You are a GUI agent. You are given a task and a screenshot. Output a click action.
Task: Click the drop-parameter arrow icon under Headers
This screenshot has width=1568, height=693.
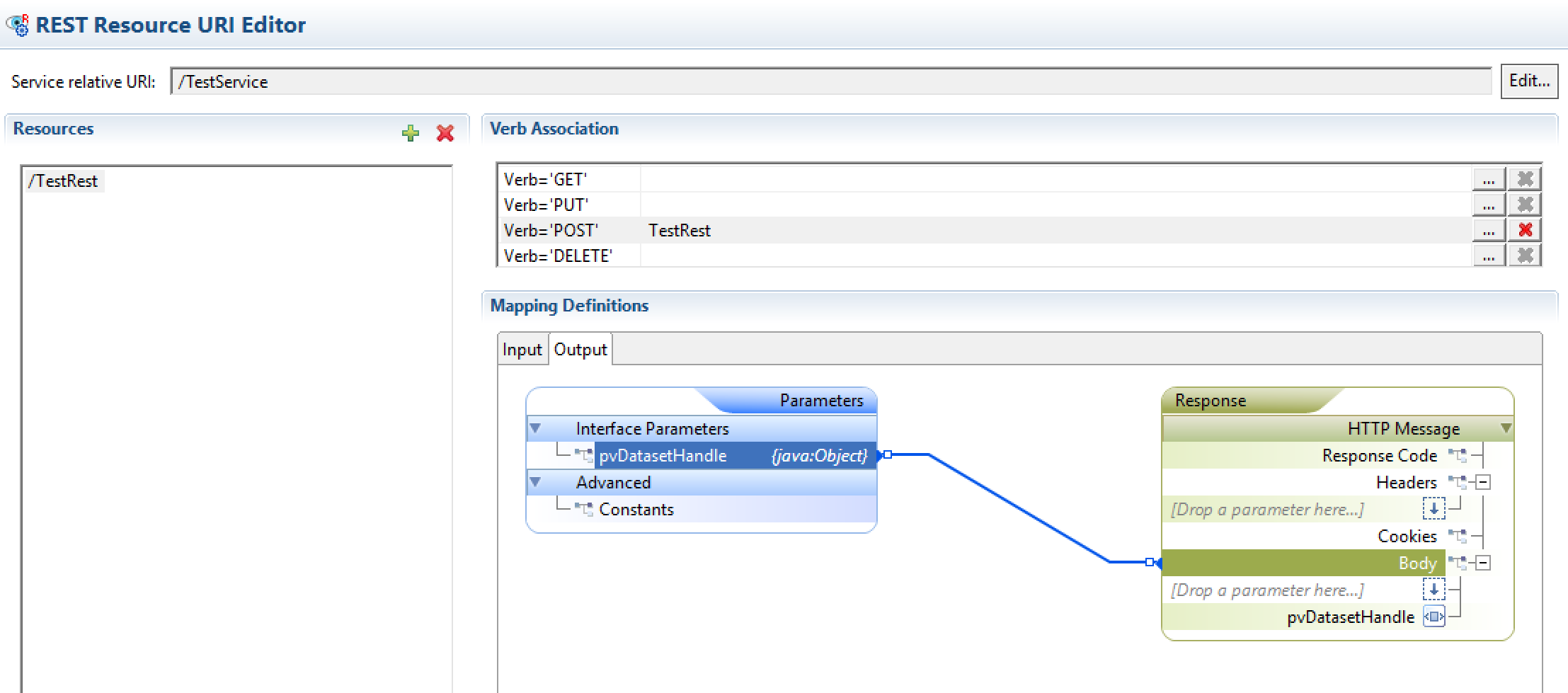1435,508
